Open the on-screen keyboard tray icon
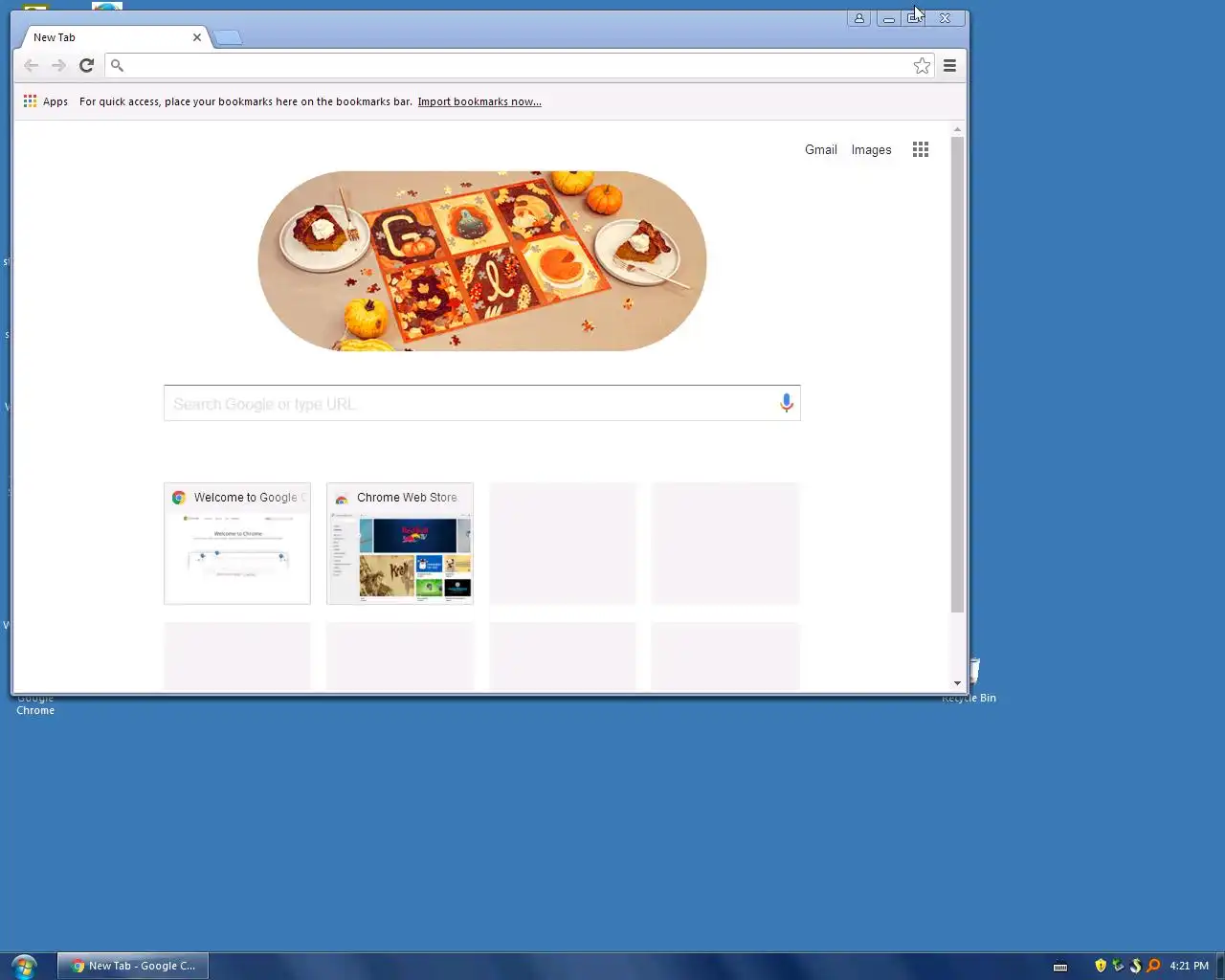The width and height of the screenshot is (1225, 980). point(1059,967)
